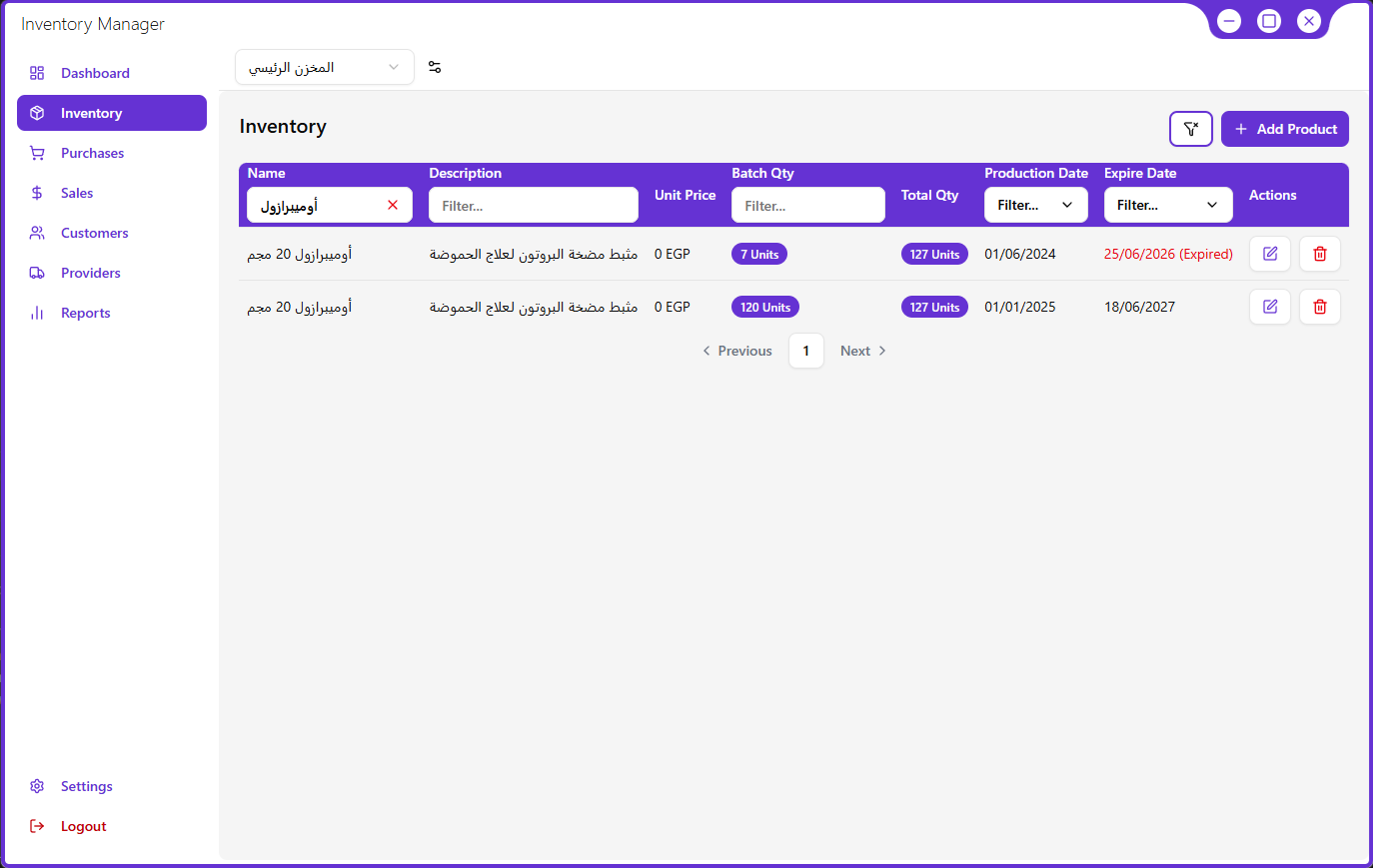1373x868 pixels.
Task: Click the Providers truck icon
Action: (37, 273)
